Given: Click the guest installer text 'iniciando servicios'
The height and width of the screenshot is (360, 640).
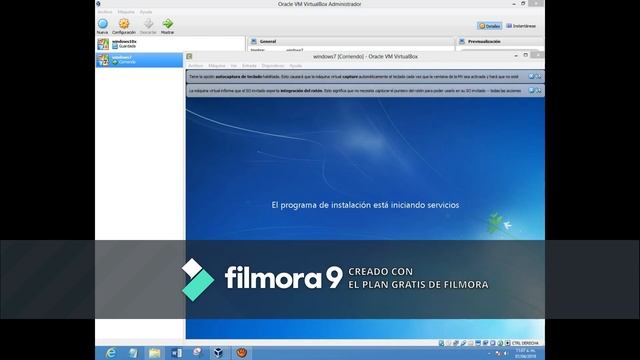Looking at the screenshot, I should 424,205.
